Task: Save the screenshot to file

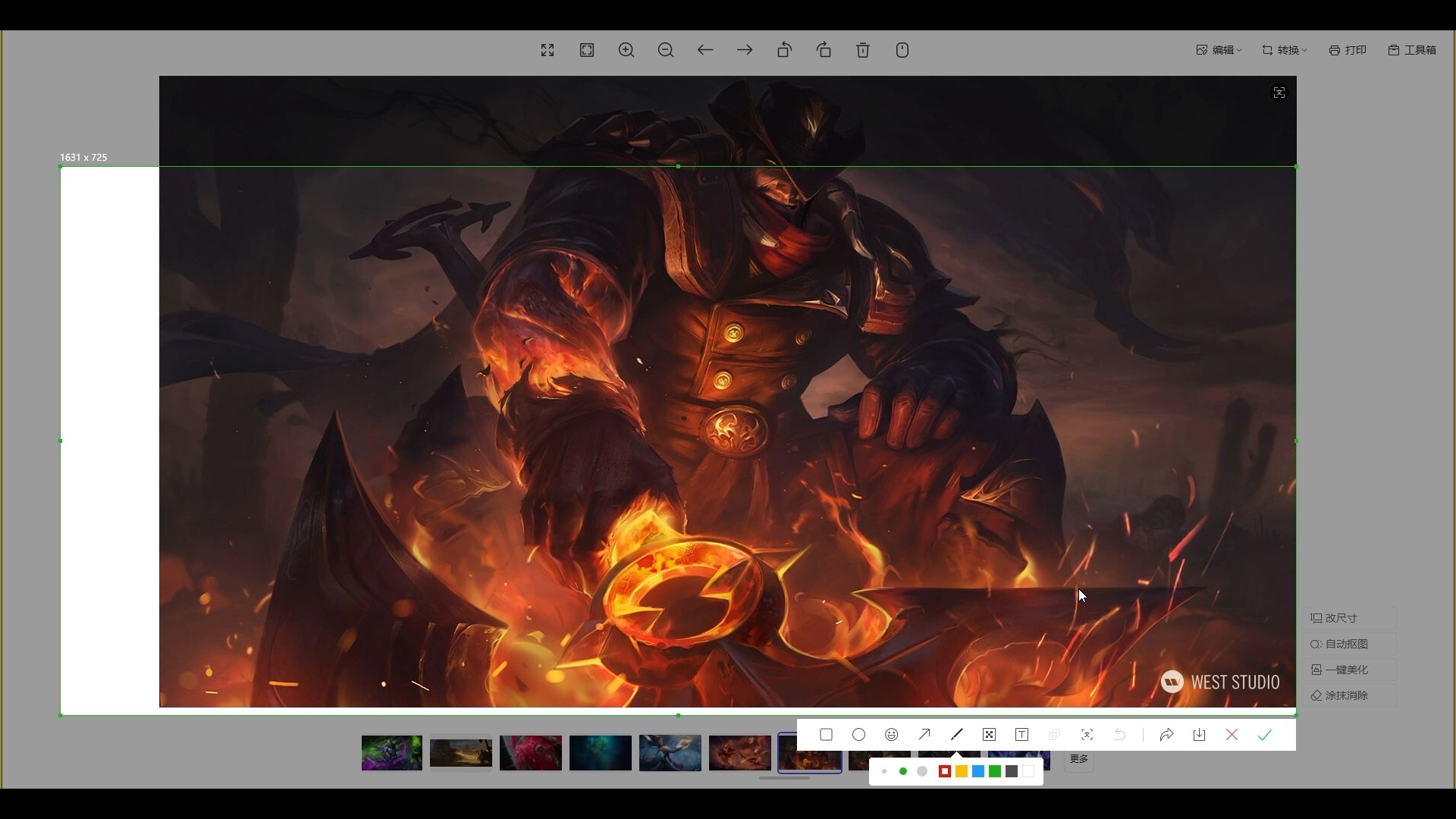Action: pos(1200,735)
